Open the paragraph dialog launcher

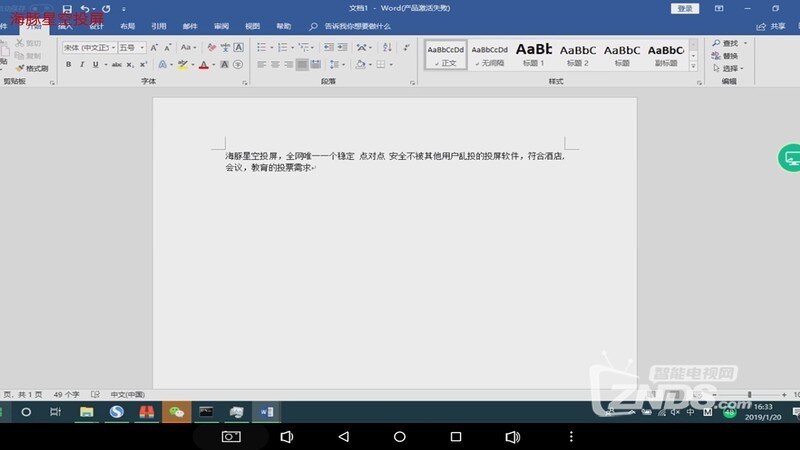pos(412,82)
